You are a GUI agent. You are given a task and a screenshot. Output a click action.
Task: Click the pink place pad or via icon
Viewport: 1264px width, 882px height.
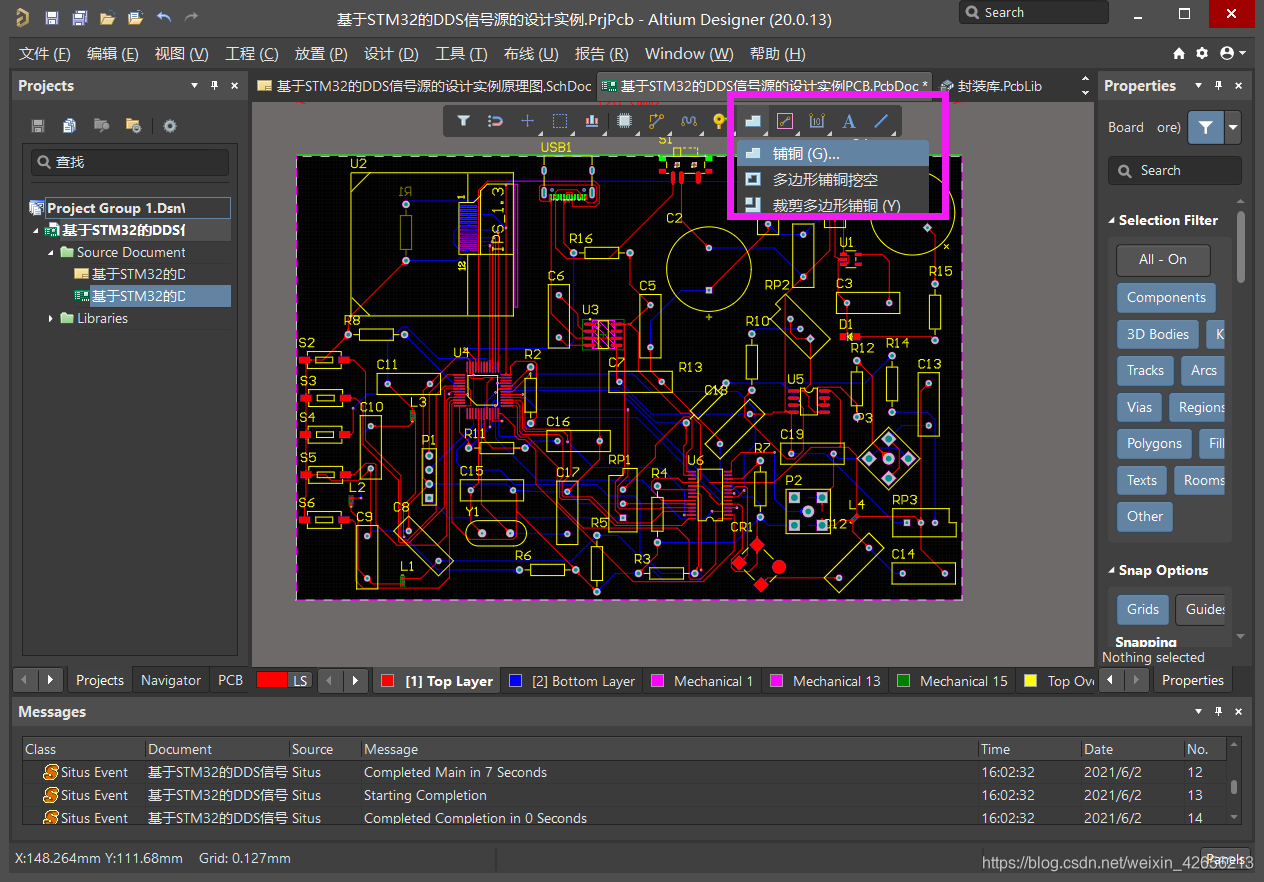[x=785, y=121]
